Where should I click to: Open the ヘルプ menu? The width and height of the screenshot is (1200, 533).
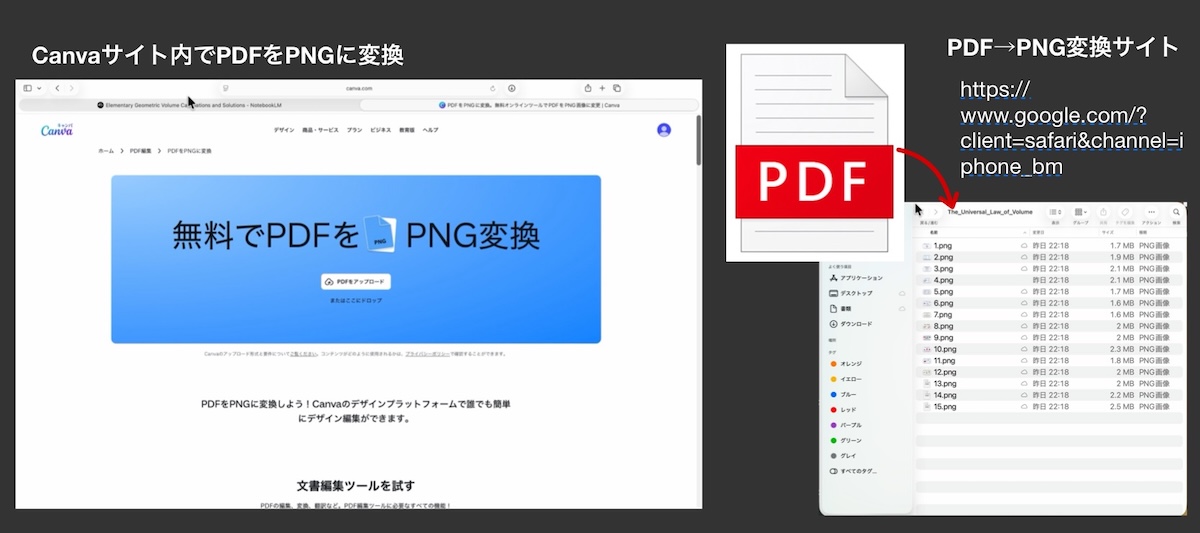pyautogui.click(x=430, y=130)
